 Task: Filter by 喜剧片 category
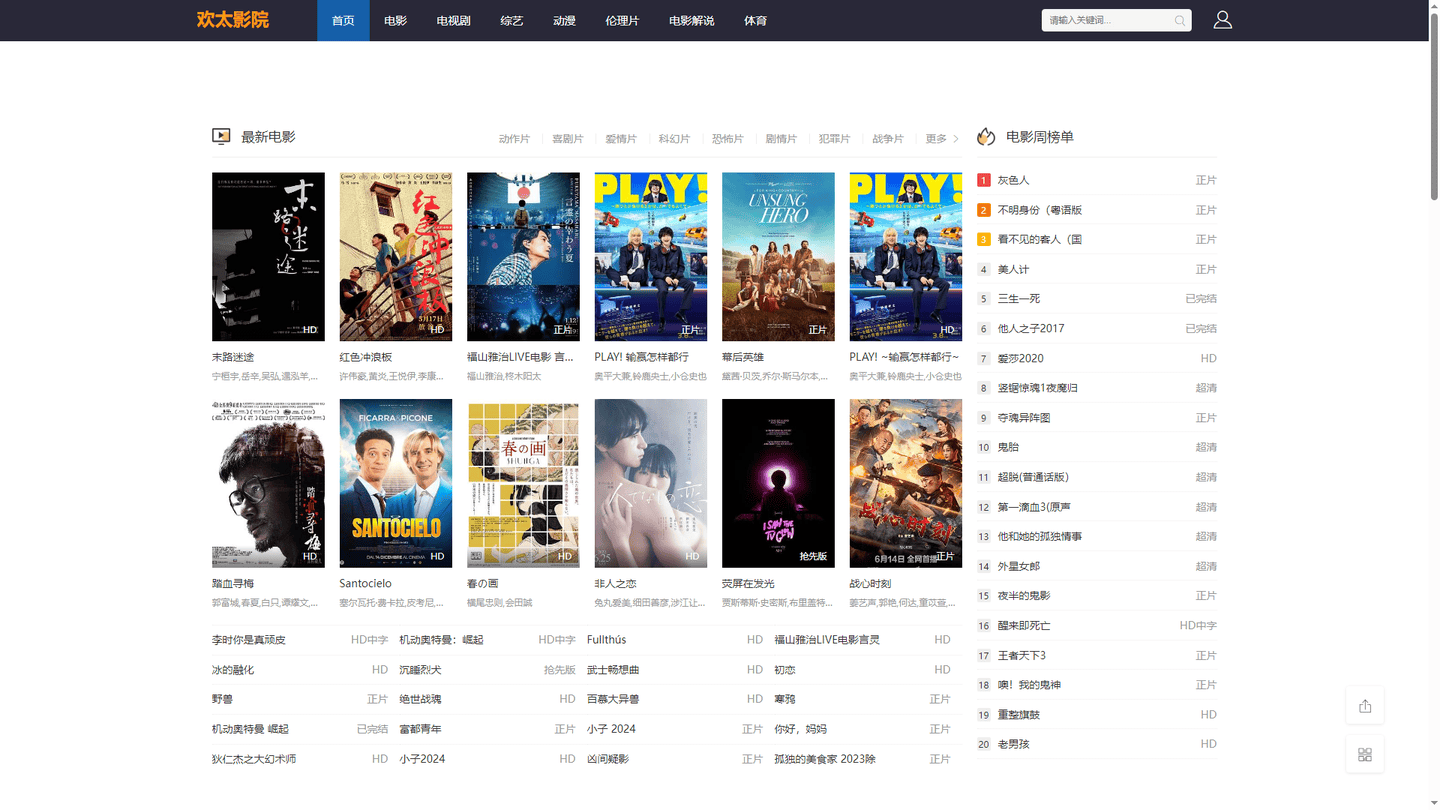567,139
